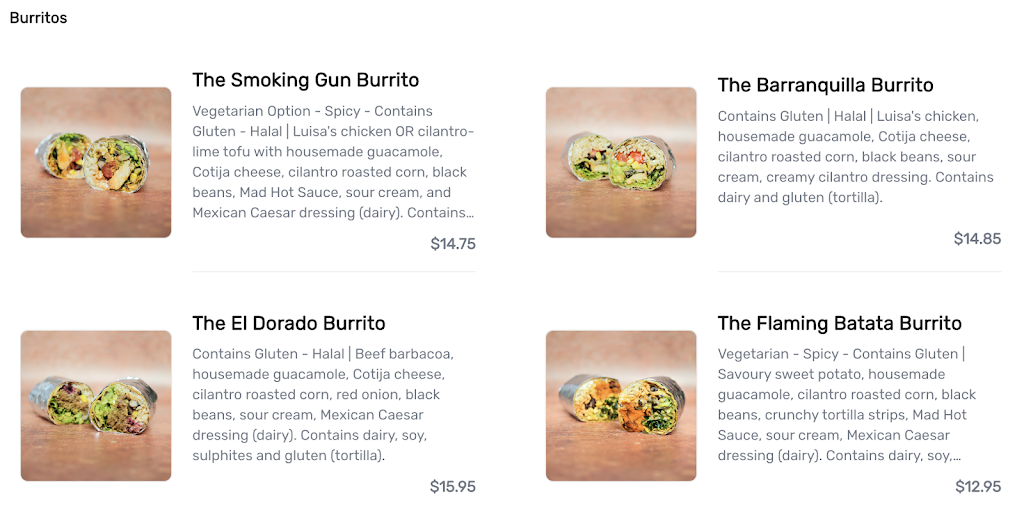The height and width of the screenshot is (510, 1024).
Task: Open The Barranquilla Burrito photo
Action: tap(621, 162)
